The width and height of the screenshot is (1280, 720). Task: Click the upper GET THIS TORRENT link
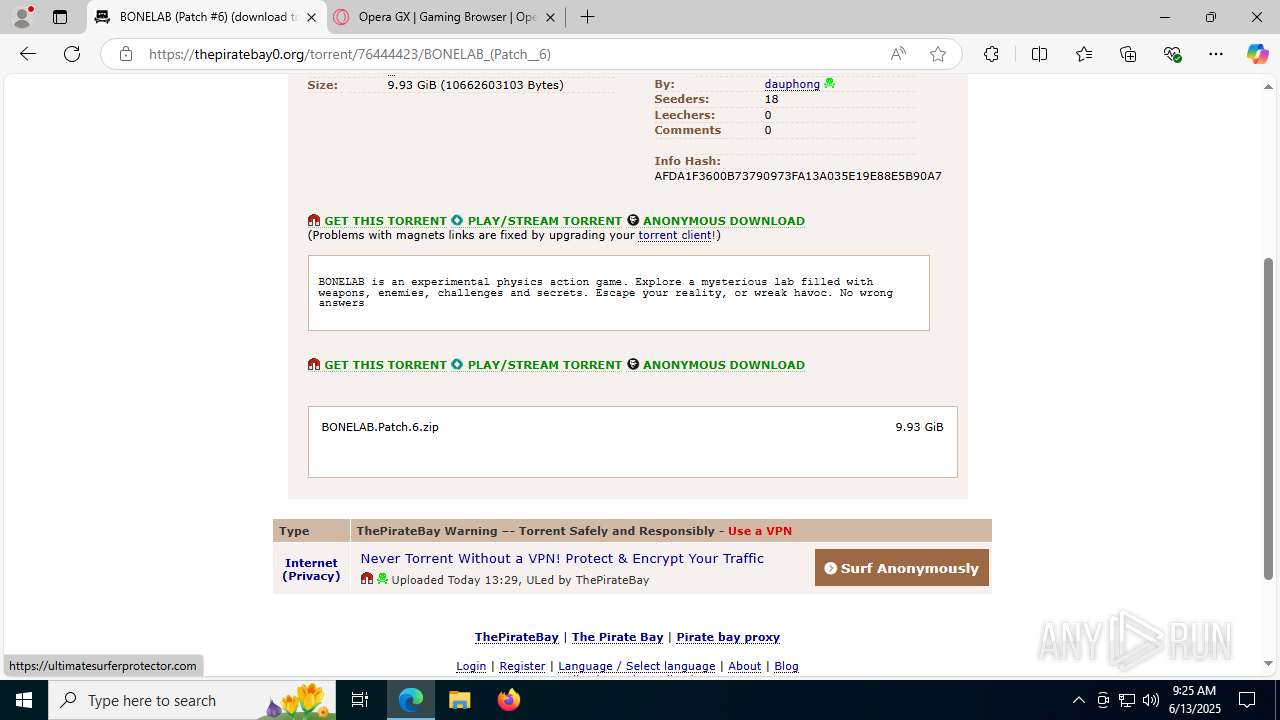pyautogui.click(x=385, y=221)
